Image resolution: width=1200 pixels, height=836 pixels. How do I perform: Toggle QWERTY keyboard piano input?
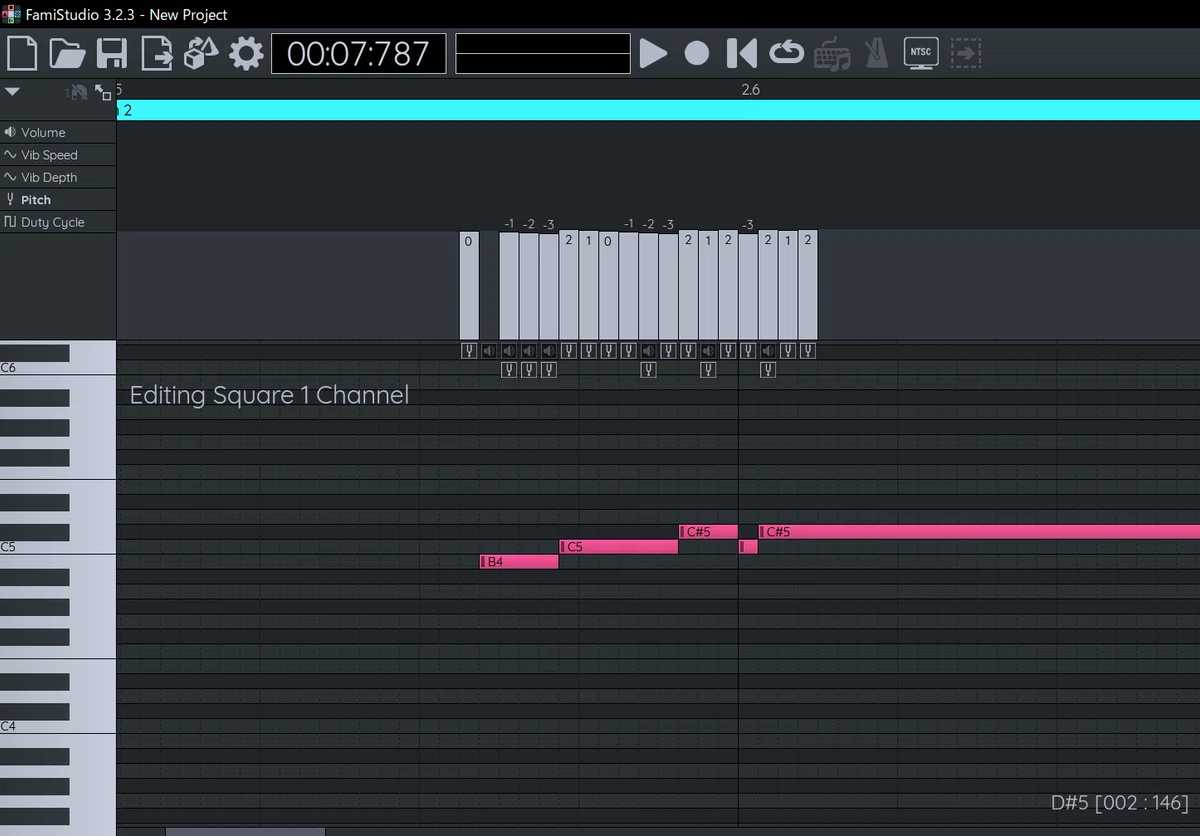(832, 53)
